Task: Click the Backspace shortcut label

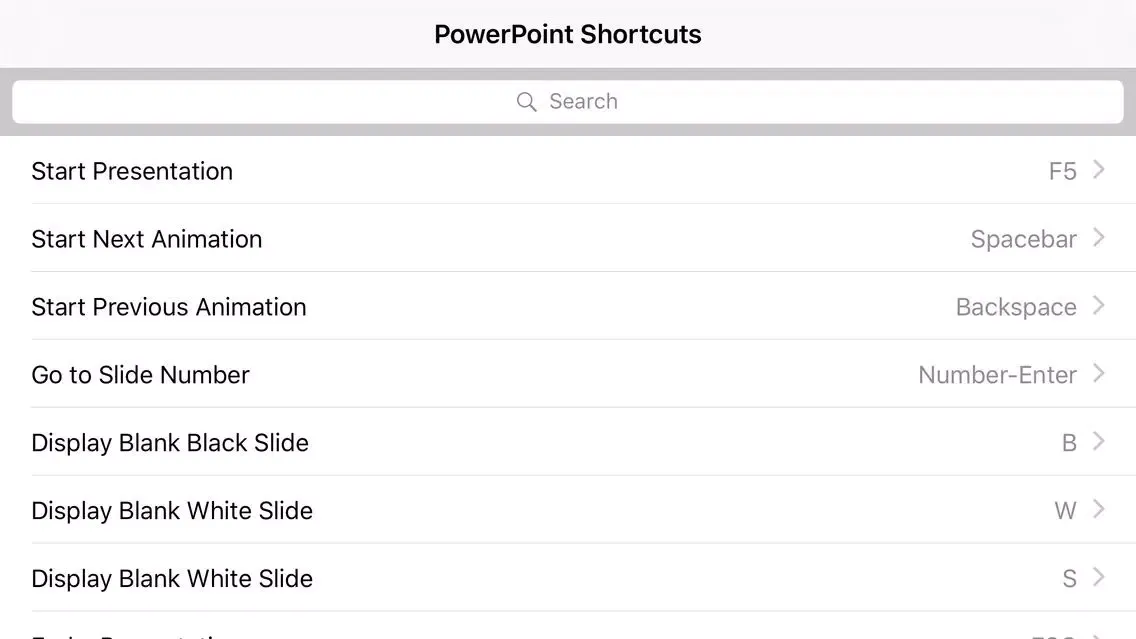Action: coord(1016,307)
